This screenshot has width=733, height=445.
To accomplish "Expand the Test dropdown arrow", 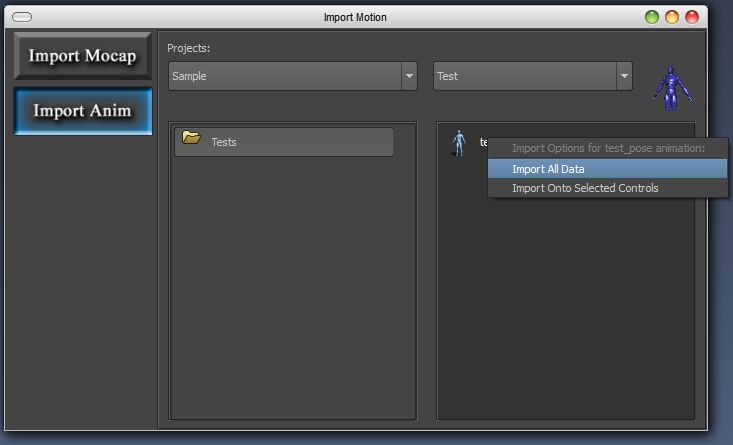I will click(624, 76).
